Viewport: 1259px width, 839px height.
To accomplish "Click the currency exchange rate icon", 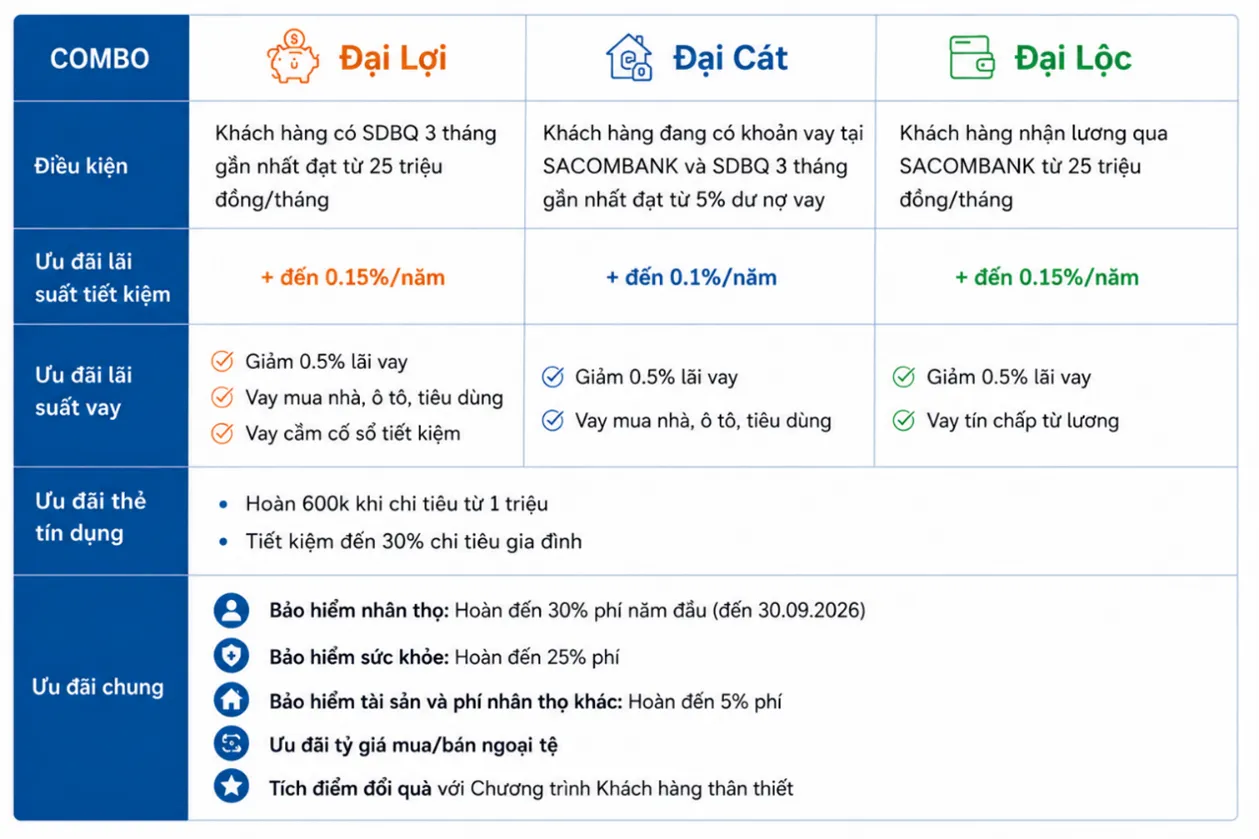I will 231,744.
